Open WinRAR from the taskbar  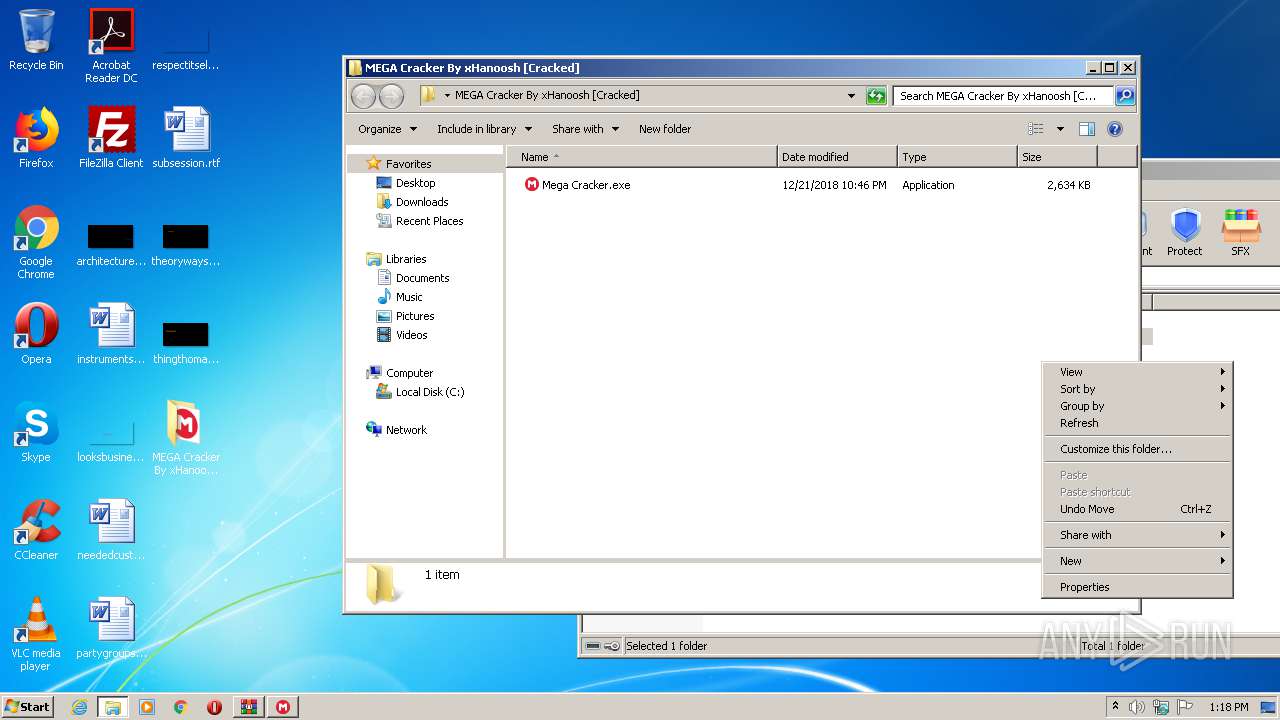coord(249,707)
